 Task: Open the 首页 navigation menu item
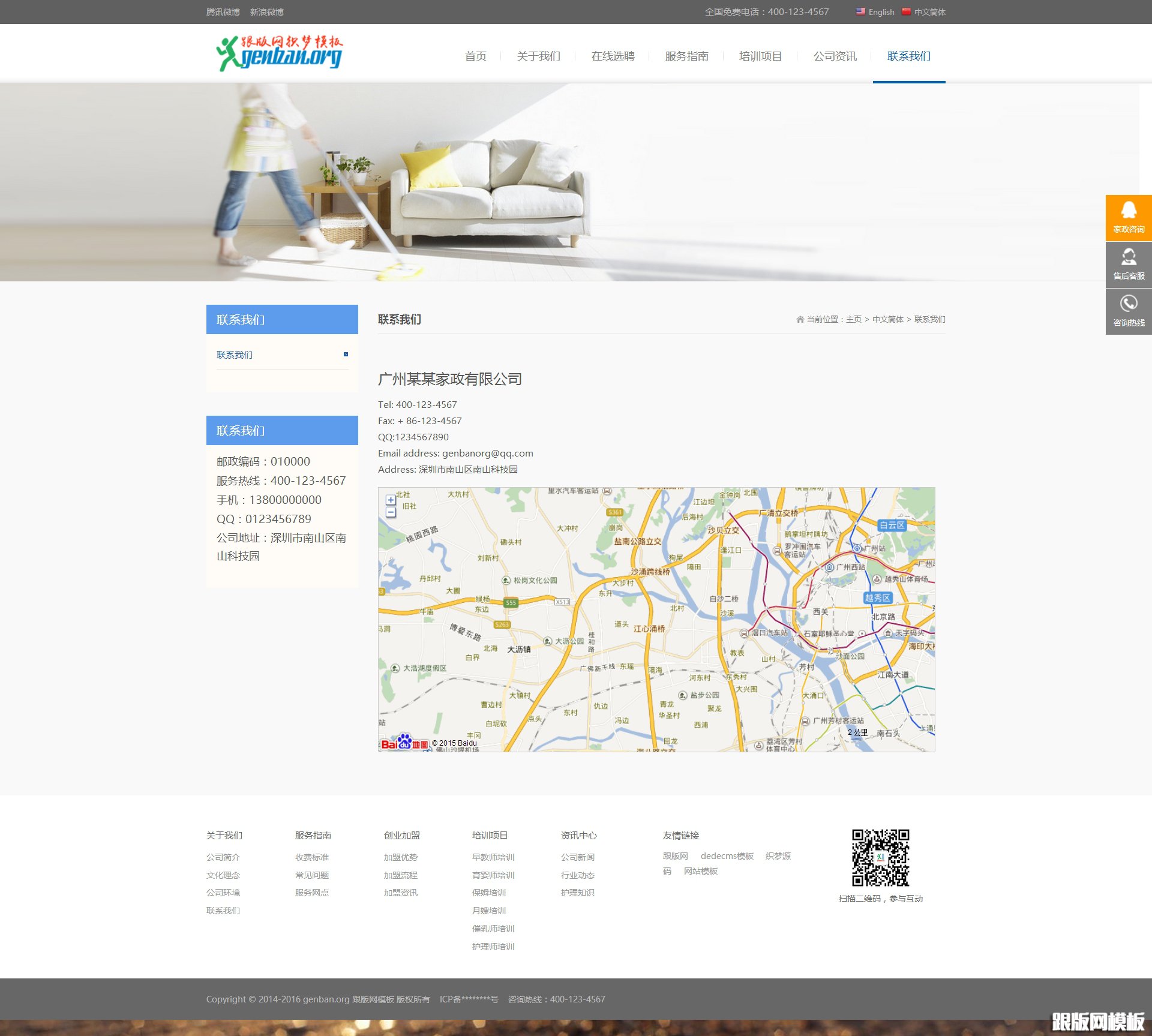coord(475,56)
